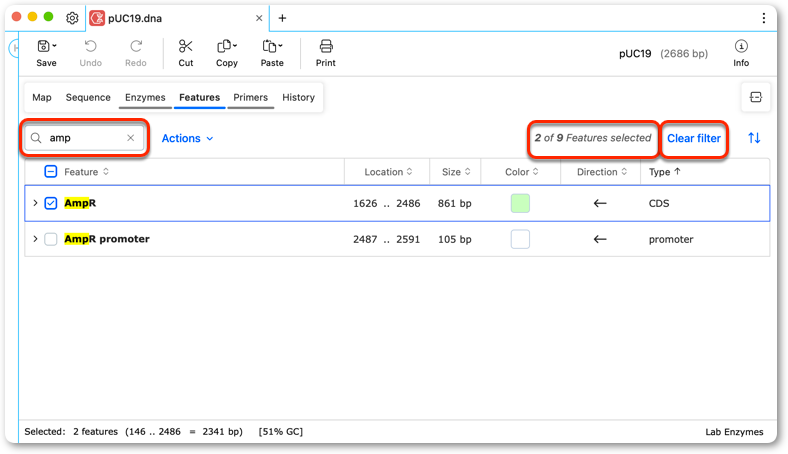Sort by the Feature column
The width and height of the screenshot is (788, 454).
coord(86,172)
